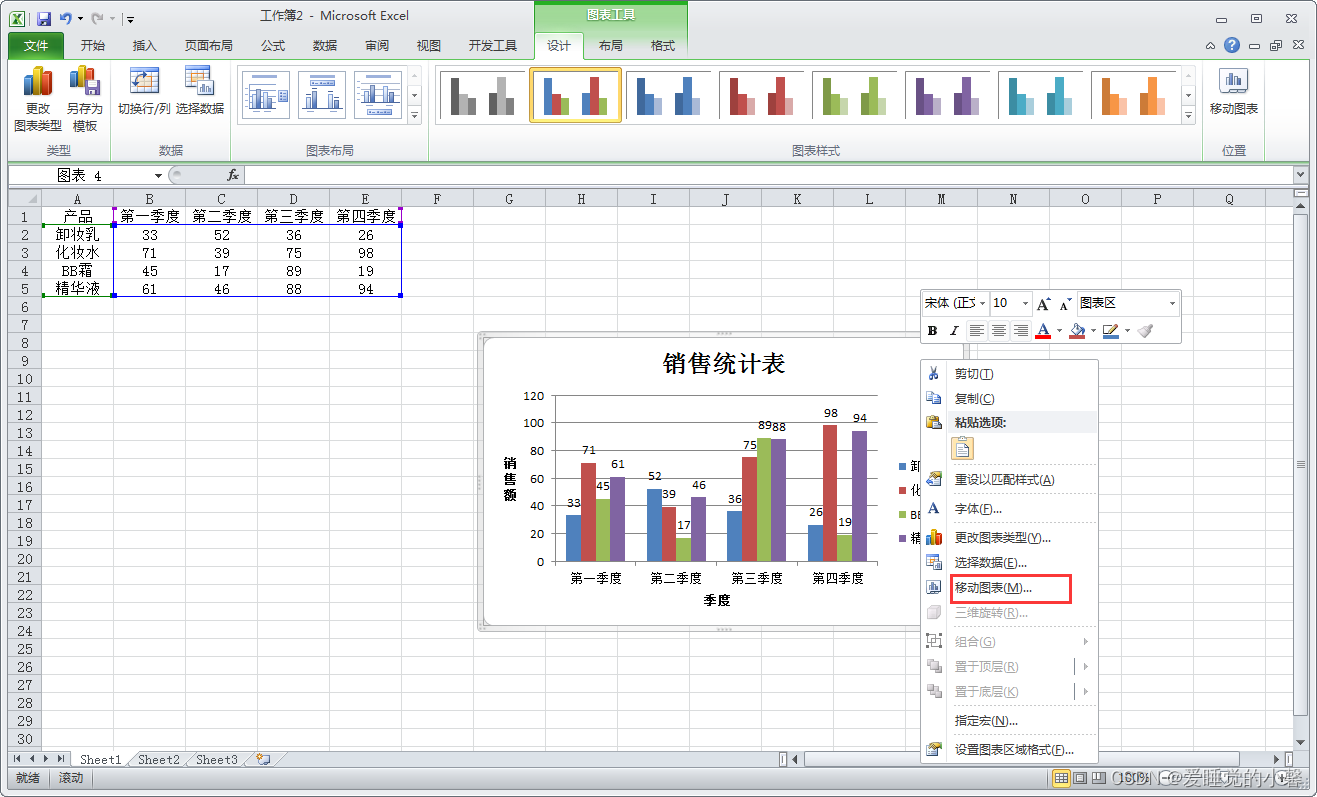Apply the gray chart style
The image size is (1317, 797).
click(x=483, y=95)
